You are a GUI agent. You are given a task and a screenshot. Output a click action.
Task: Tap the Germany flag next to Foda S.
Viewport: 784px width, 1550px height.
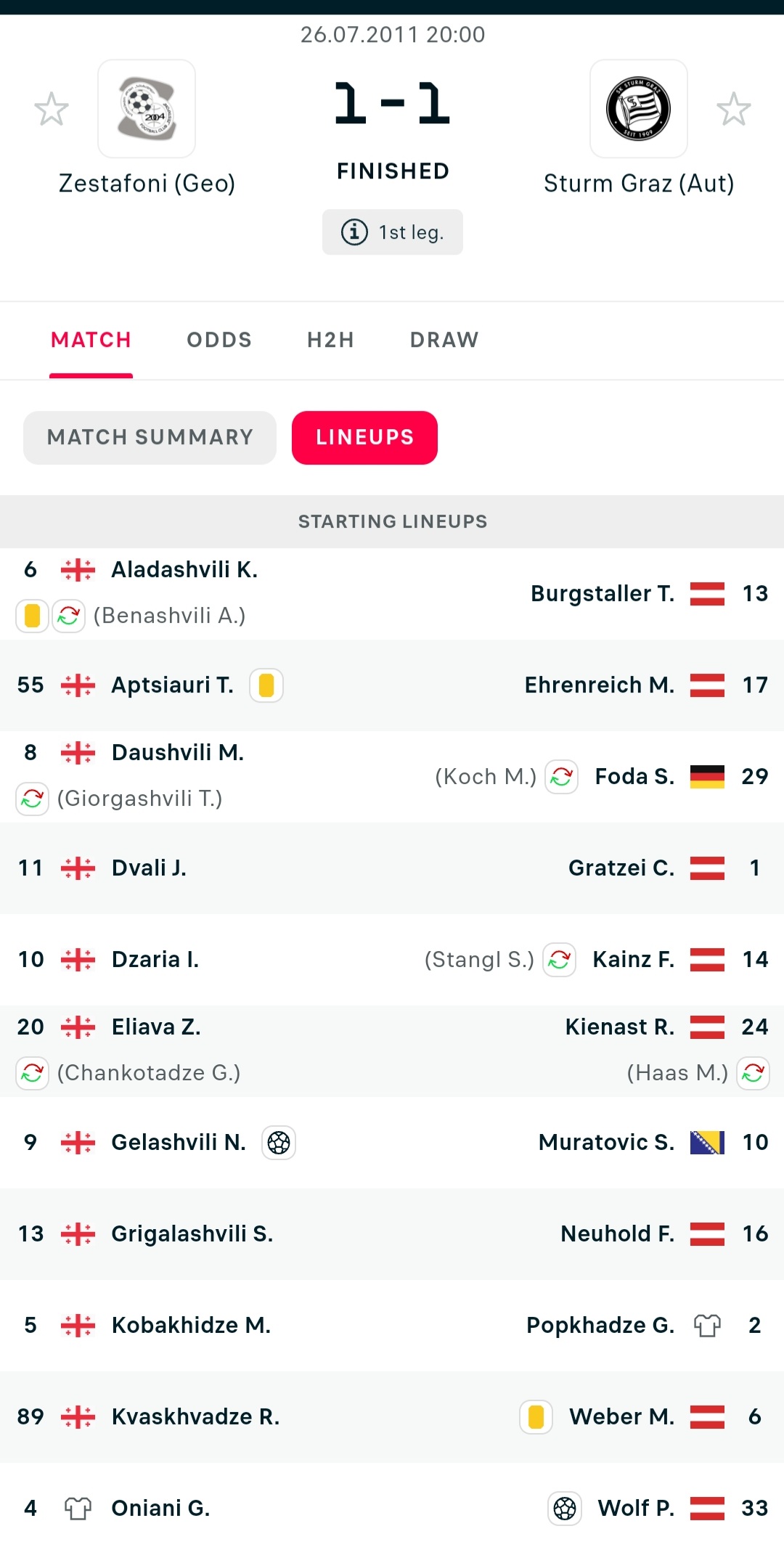707,777
